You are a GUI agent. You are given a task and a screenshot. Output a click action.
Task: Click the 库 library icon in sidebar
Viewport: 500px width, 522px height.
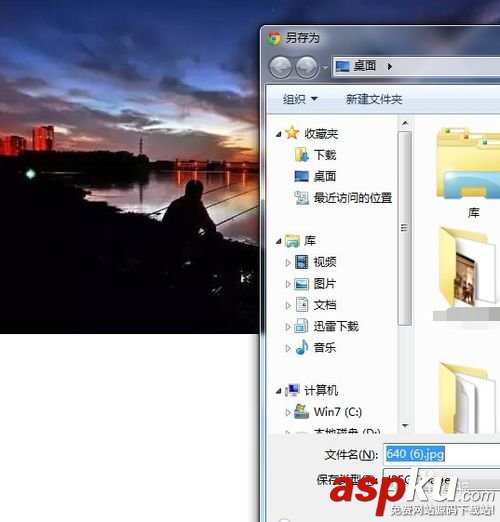click(292, 241)
